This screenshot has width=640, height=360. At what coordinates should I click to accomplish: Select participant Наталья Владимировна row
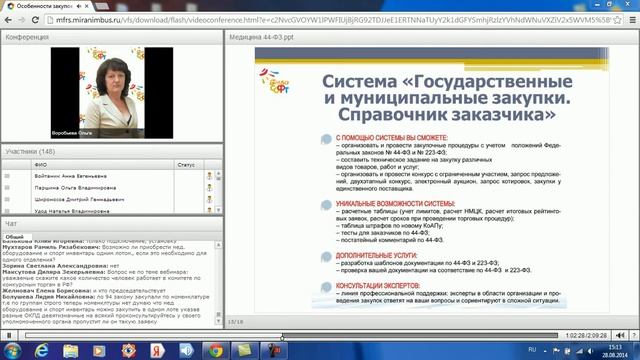(108, 211)
